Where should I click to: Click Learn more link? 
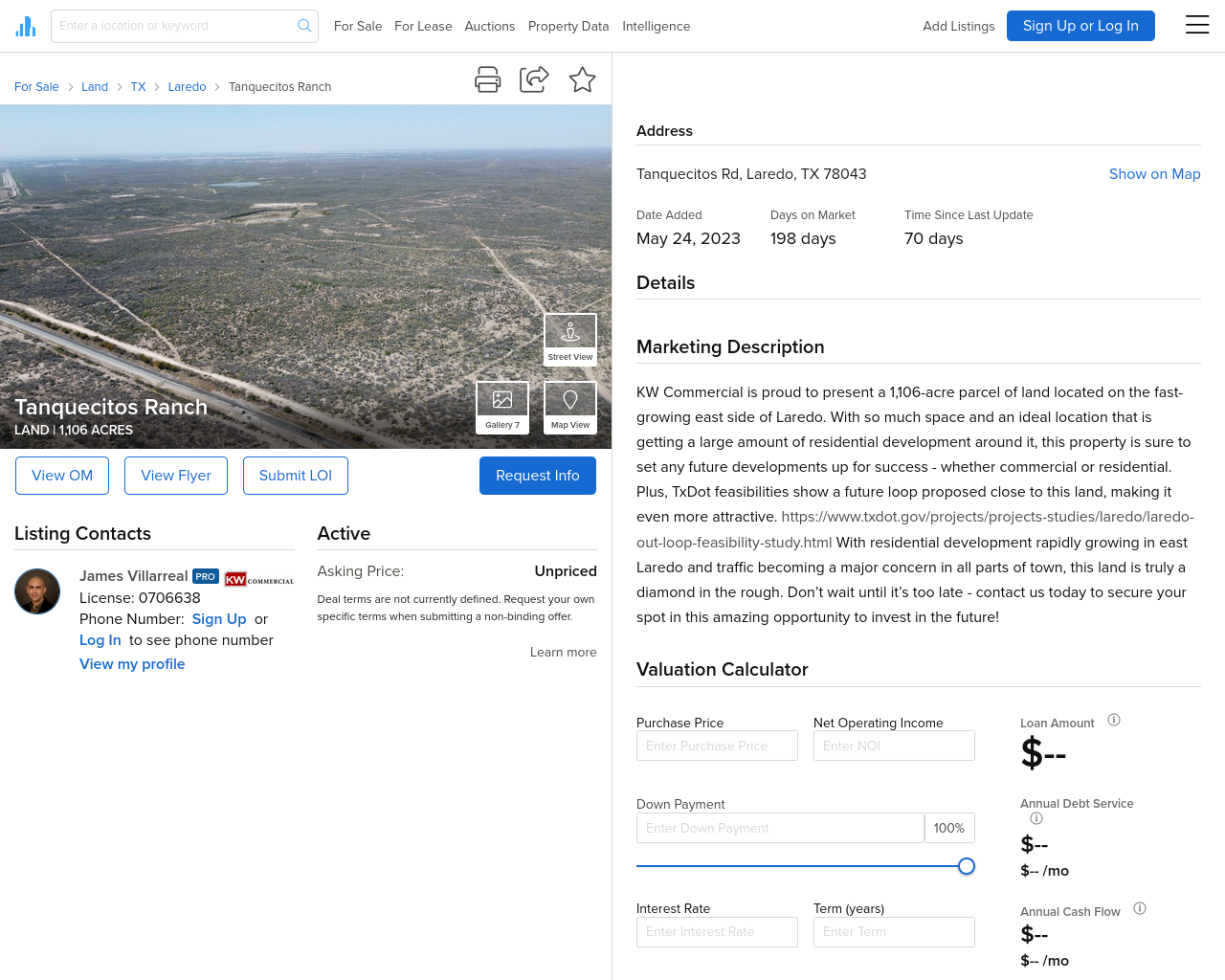(x=564, y=653)
